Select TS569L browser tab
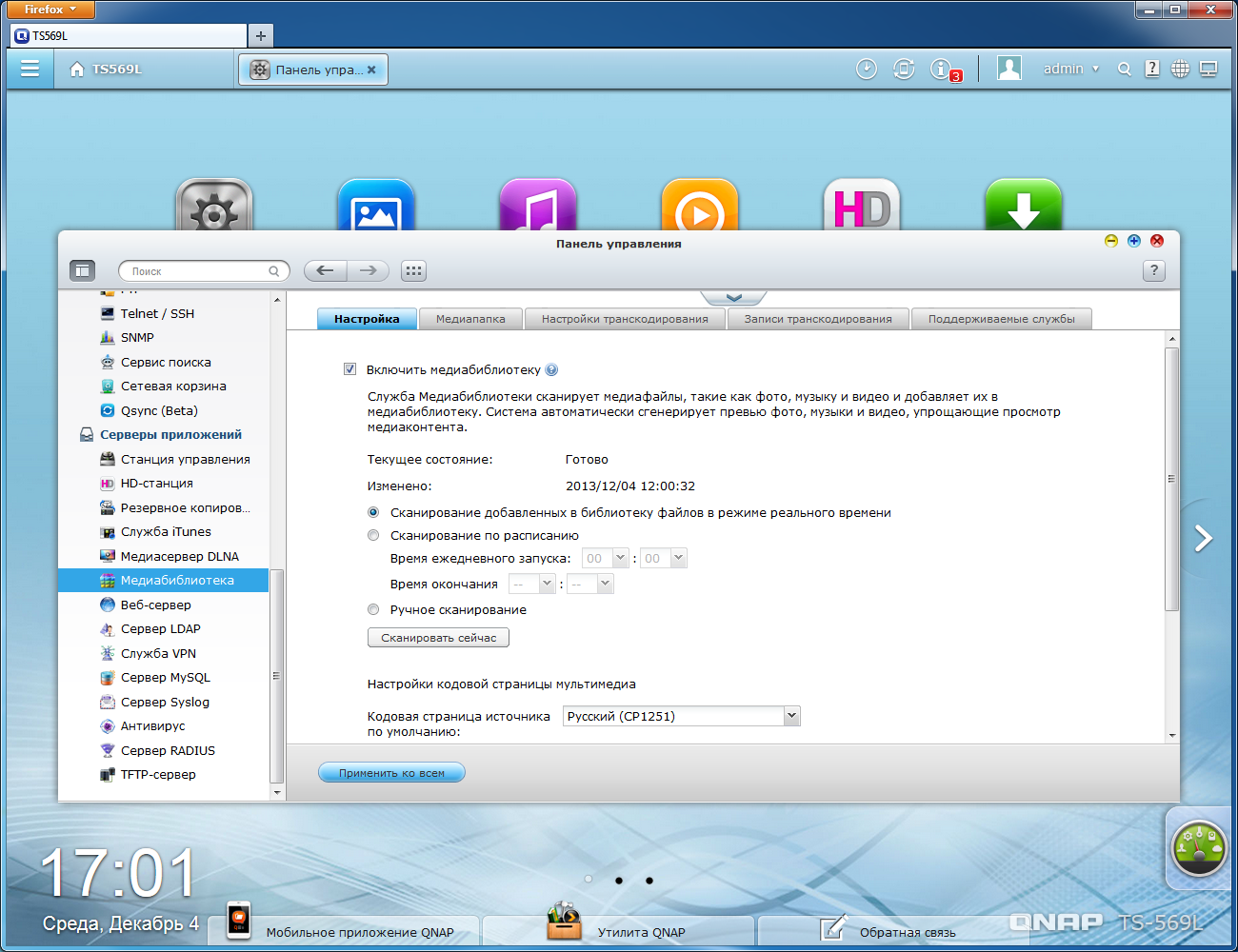The width and height of the screenshot is (1238, 952). (x=128, y=36)
